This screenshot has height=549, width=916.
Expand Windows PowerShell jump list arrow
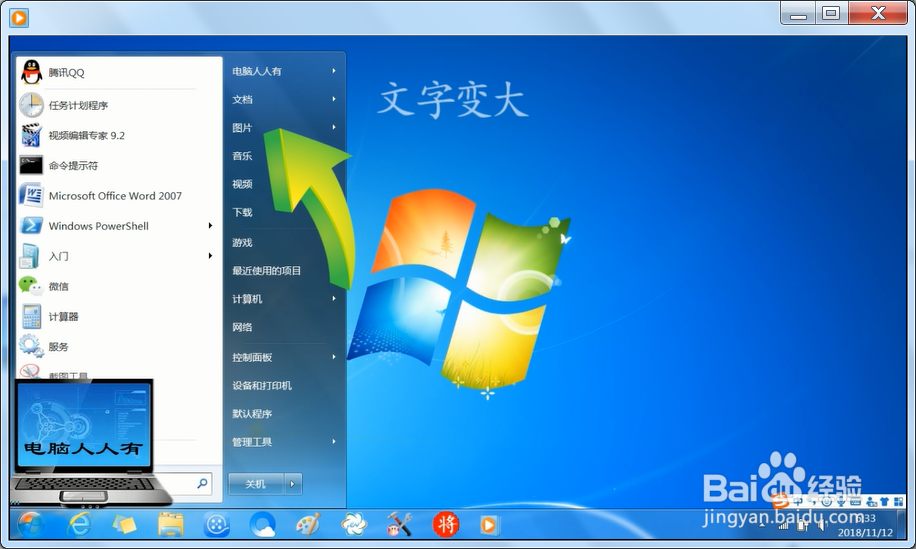coord(210,225)
